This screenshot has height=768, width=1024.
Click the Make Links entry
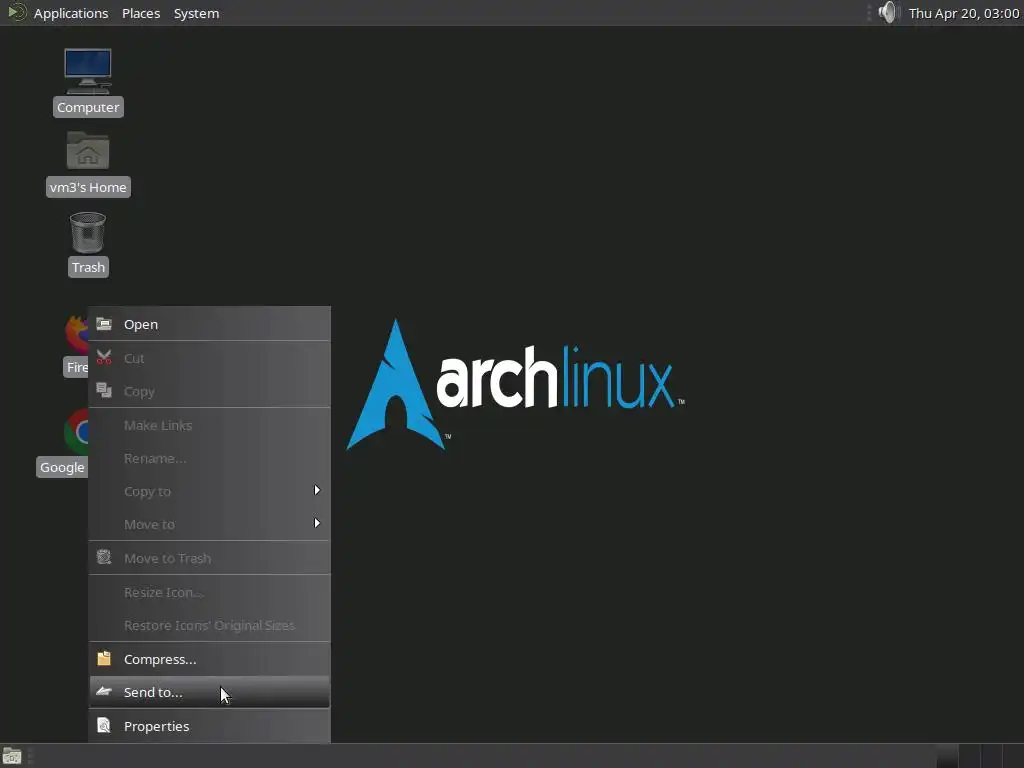[x=209, y=425]
